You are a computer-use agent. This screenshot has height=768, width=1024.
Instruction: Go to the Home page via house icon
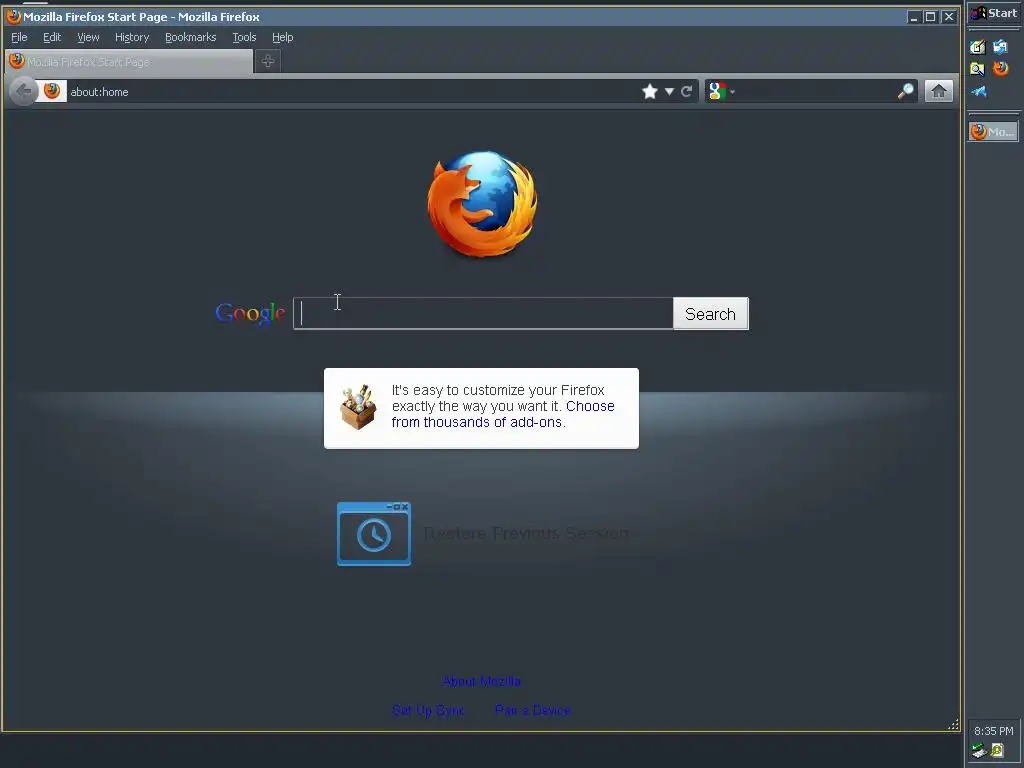938,91
